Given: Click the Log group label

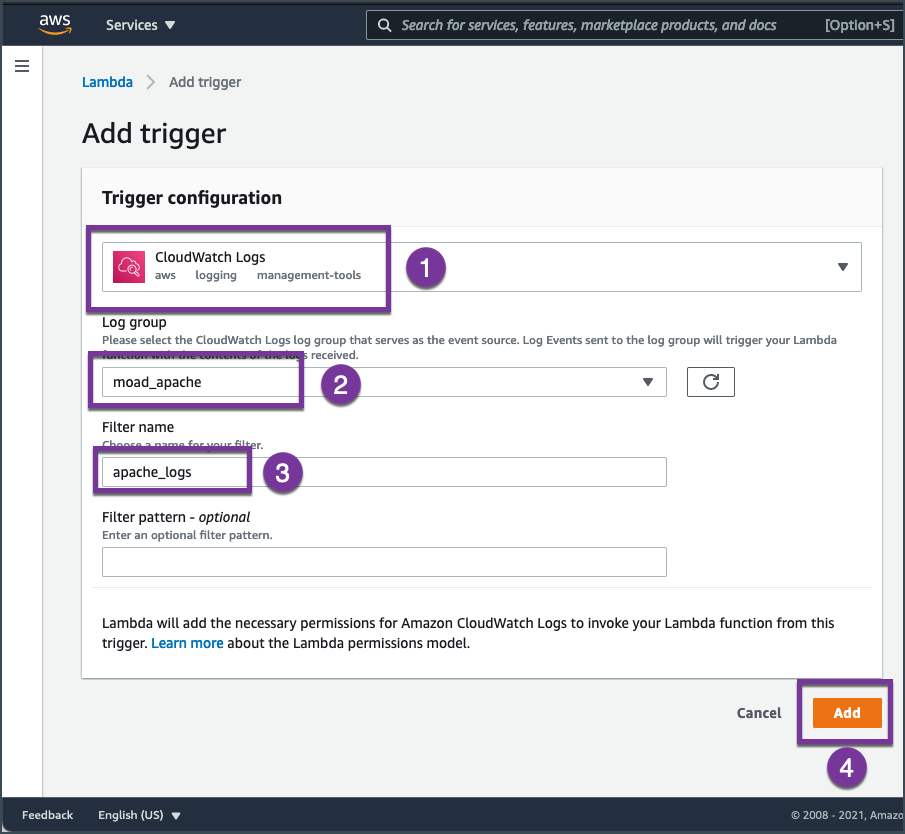Looking at the screenshot, I should (134, 322).
